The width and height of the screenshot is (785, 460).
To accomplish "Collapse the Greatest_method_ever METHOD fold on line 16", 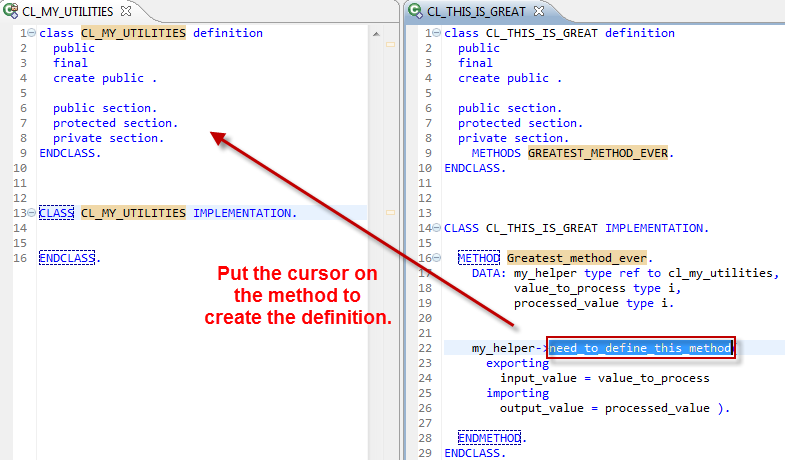I will coord(436,258).
